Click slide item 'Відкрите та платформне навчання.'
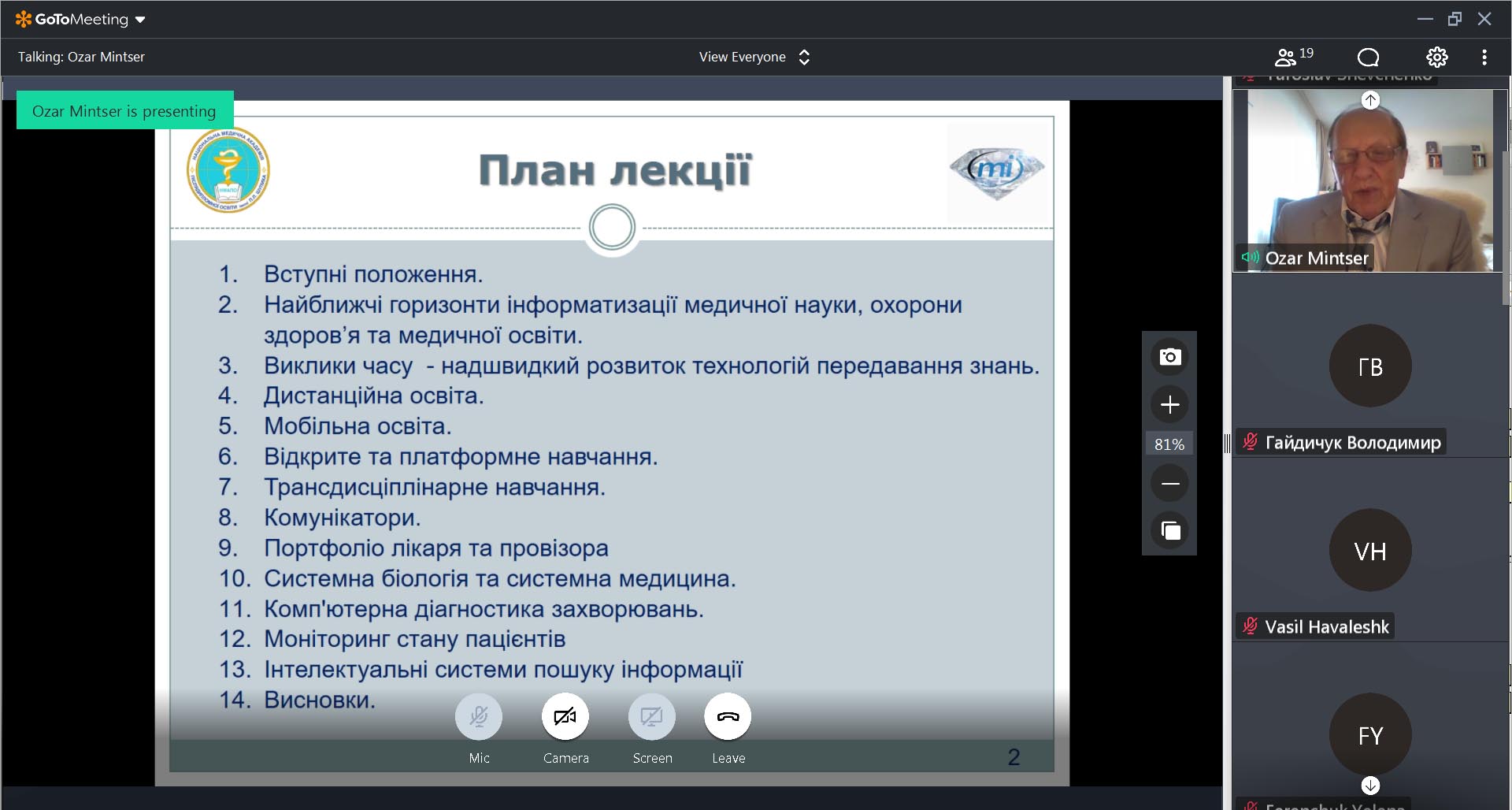The image size is (1512, 810). pos(461,457)
